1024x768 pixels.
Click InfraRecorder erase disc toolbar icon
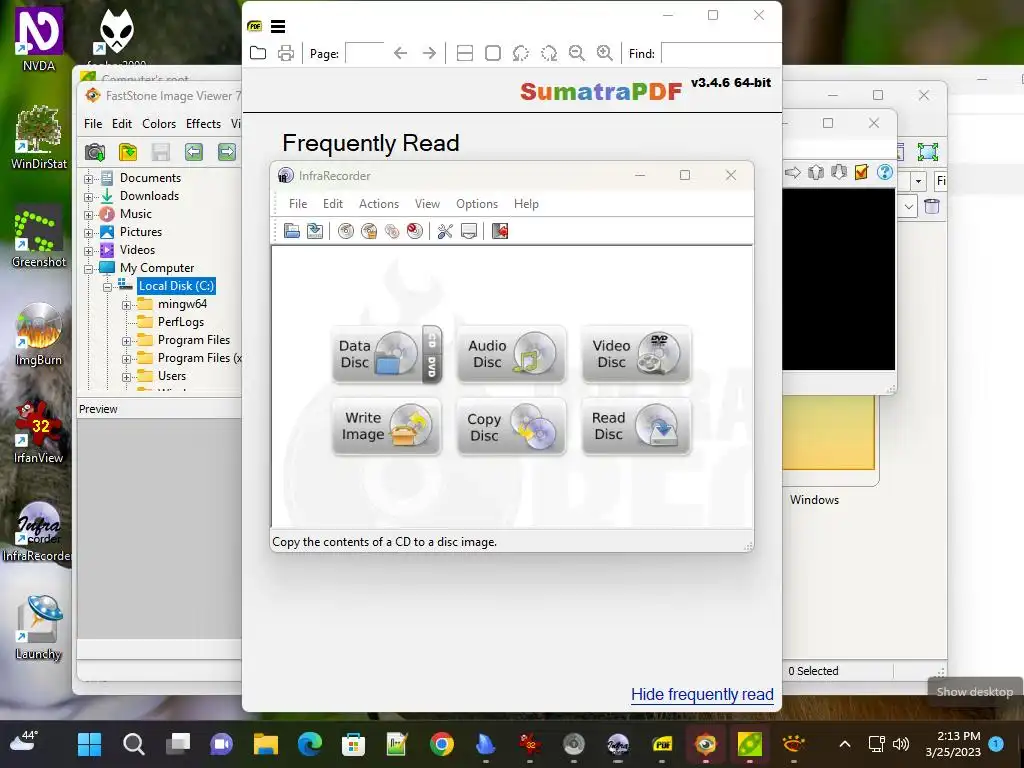(x=415, y=231)
